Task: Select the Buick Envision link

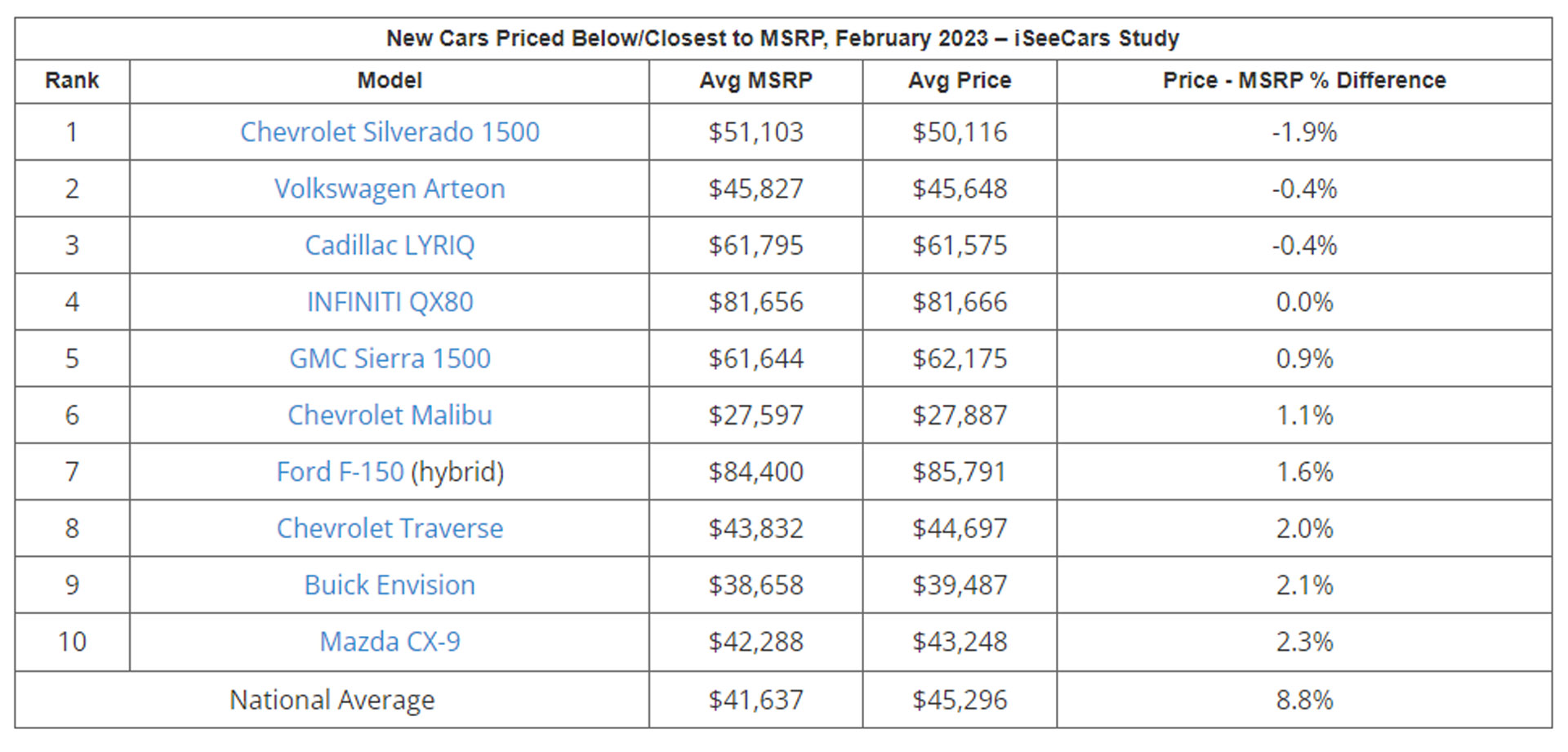Action: [x=390, y=585]
